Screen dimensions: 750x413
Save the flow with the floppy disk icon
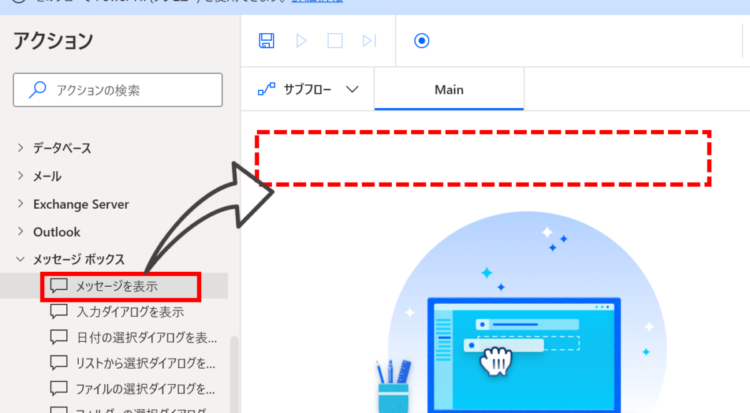coord(266,41)
